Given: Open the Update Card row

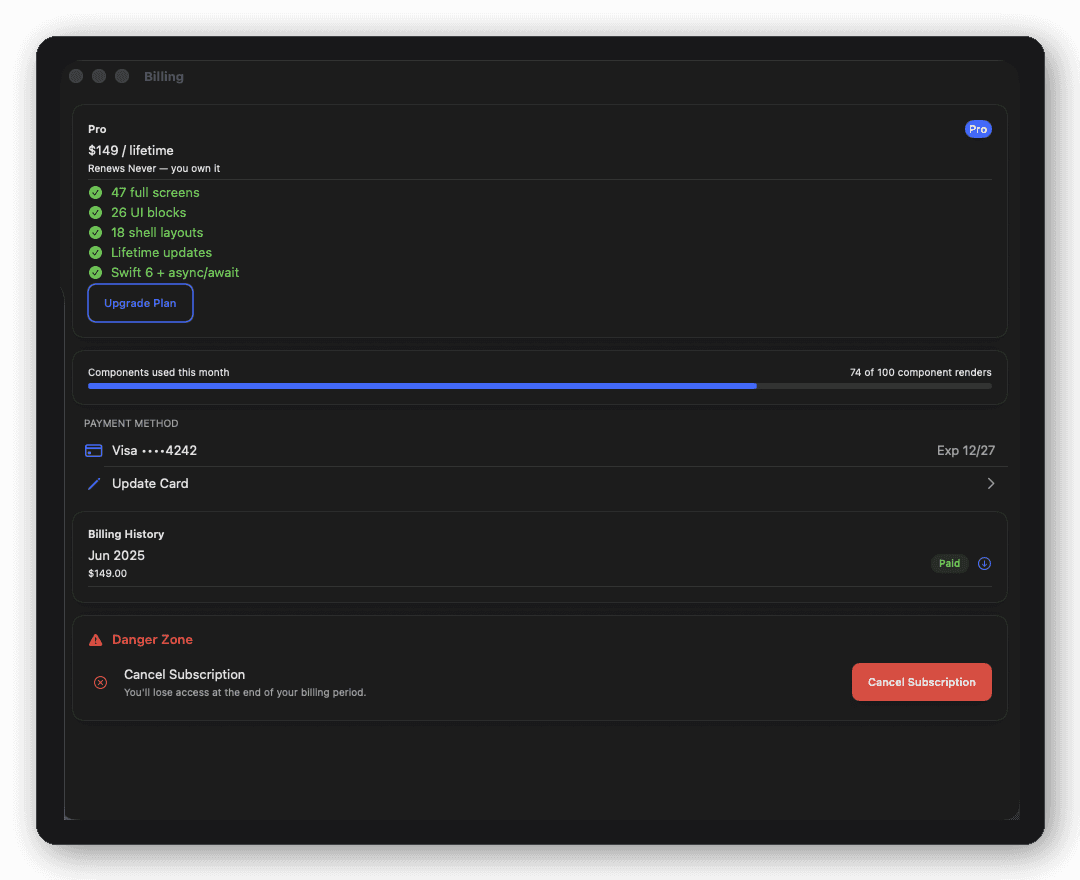Looking at the screenshot, I should (x=539, y=483).
